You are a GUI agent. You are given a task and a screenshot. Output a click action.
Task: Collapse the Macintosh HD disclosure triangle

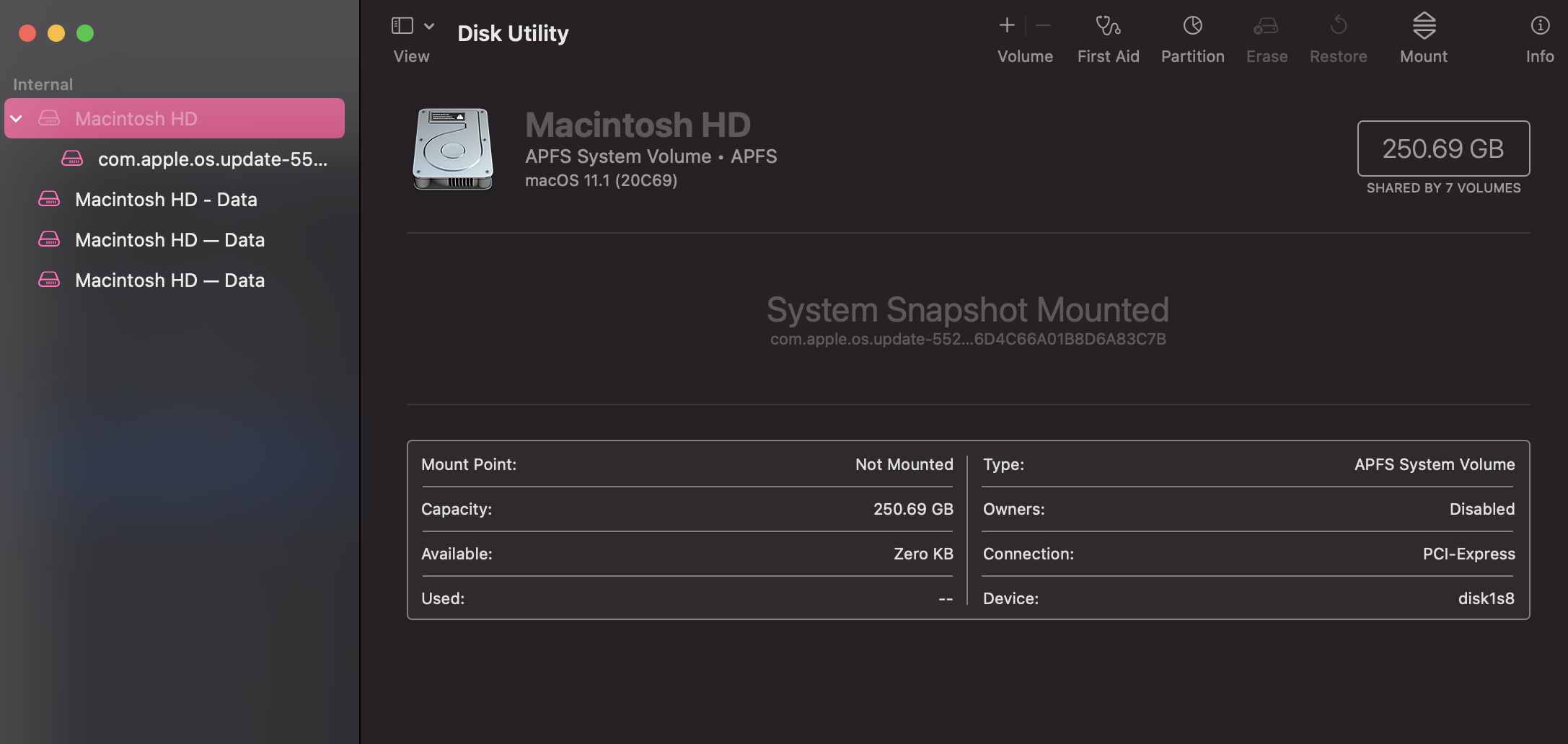point(16,118)
